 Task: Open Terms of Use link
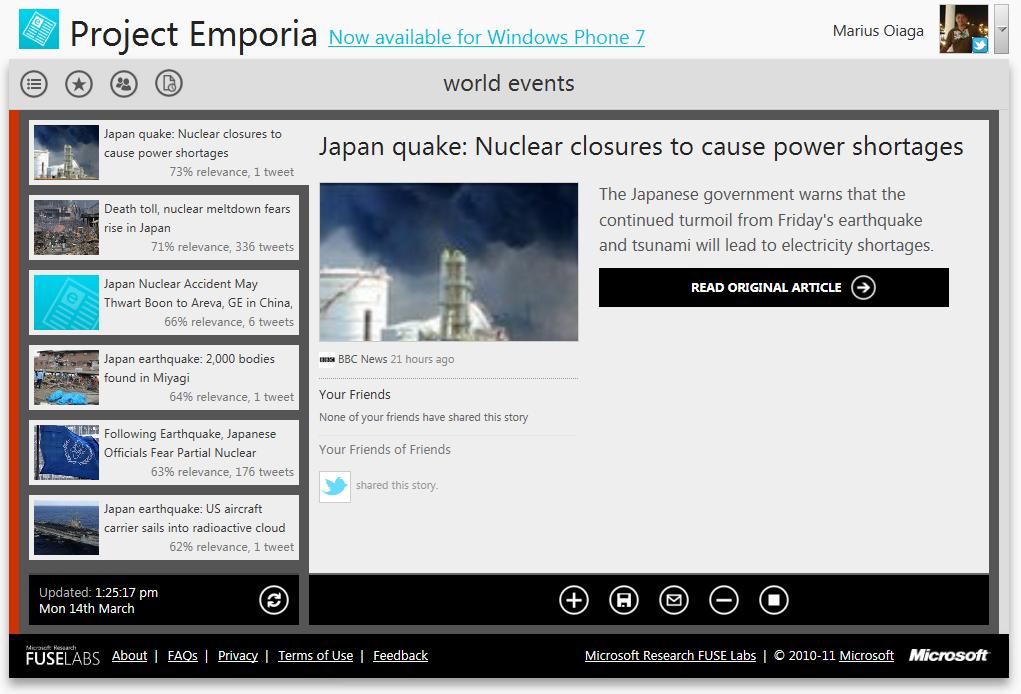pos(316,656)
